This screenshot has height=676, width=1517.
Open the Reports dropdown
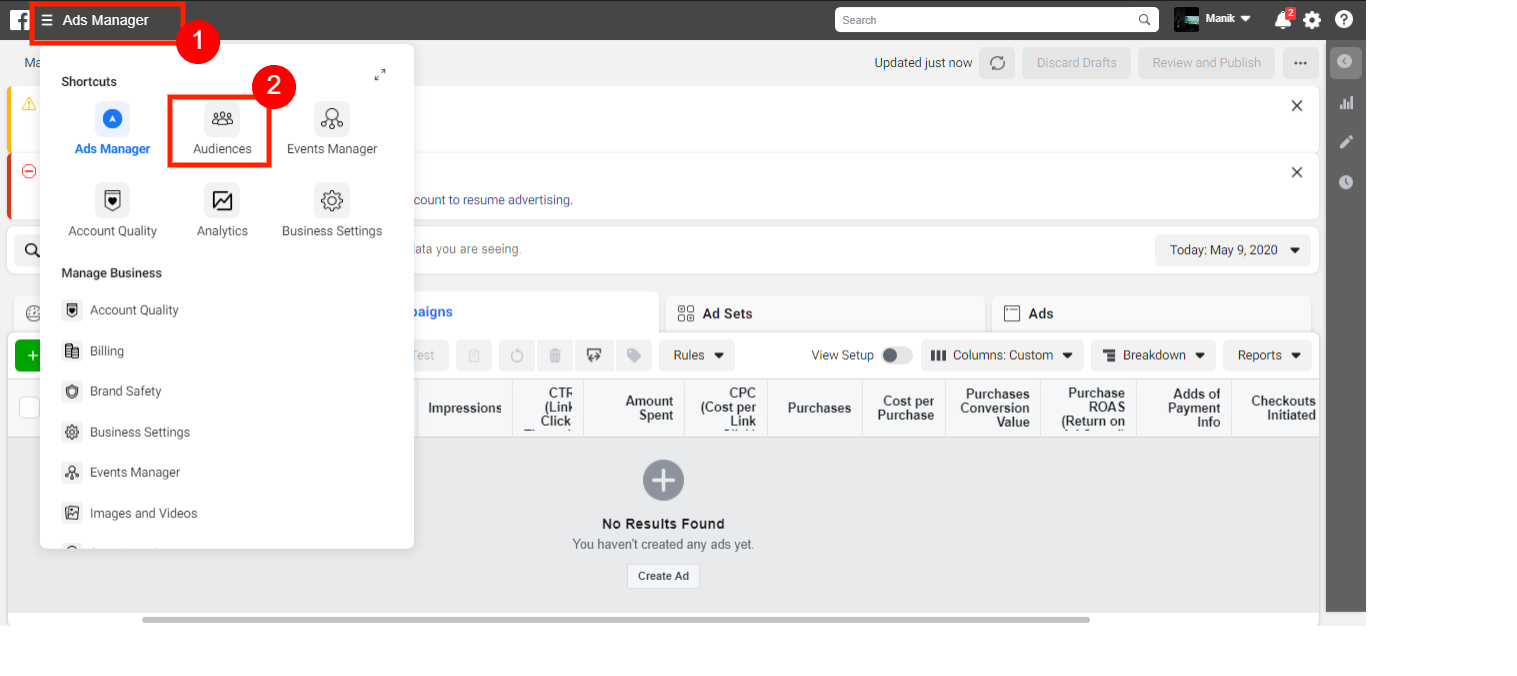tap(1267, 355)
